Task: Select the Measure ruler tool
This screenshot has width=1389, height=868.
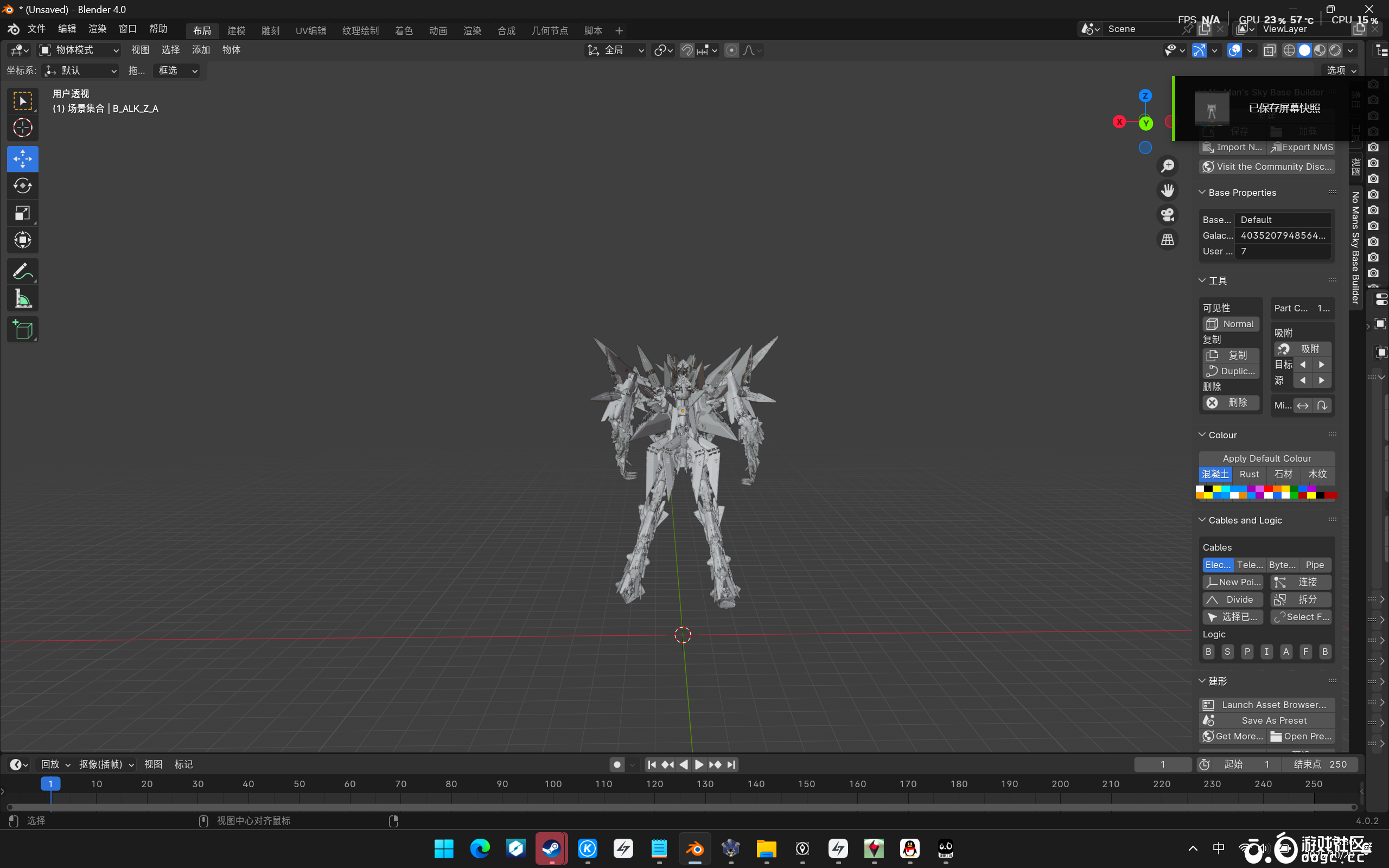Action: (22, 299)
